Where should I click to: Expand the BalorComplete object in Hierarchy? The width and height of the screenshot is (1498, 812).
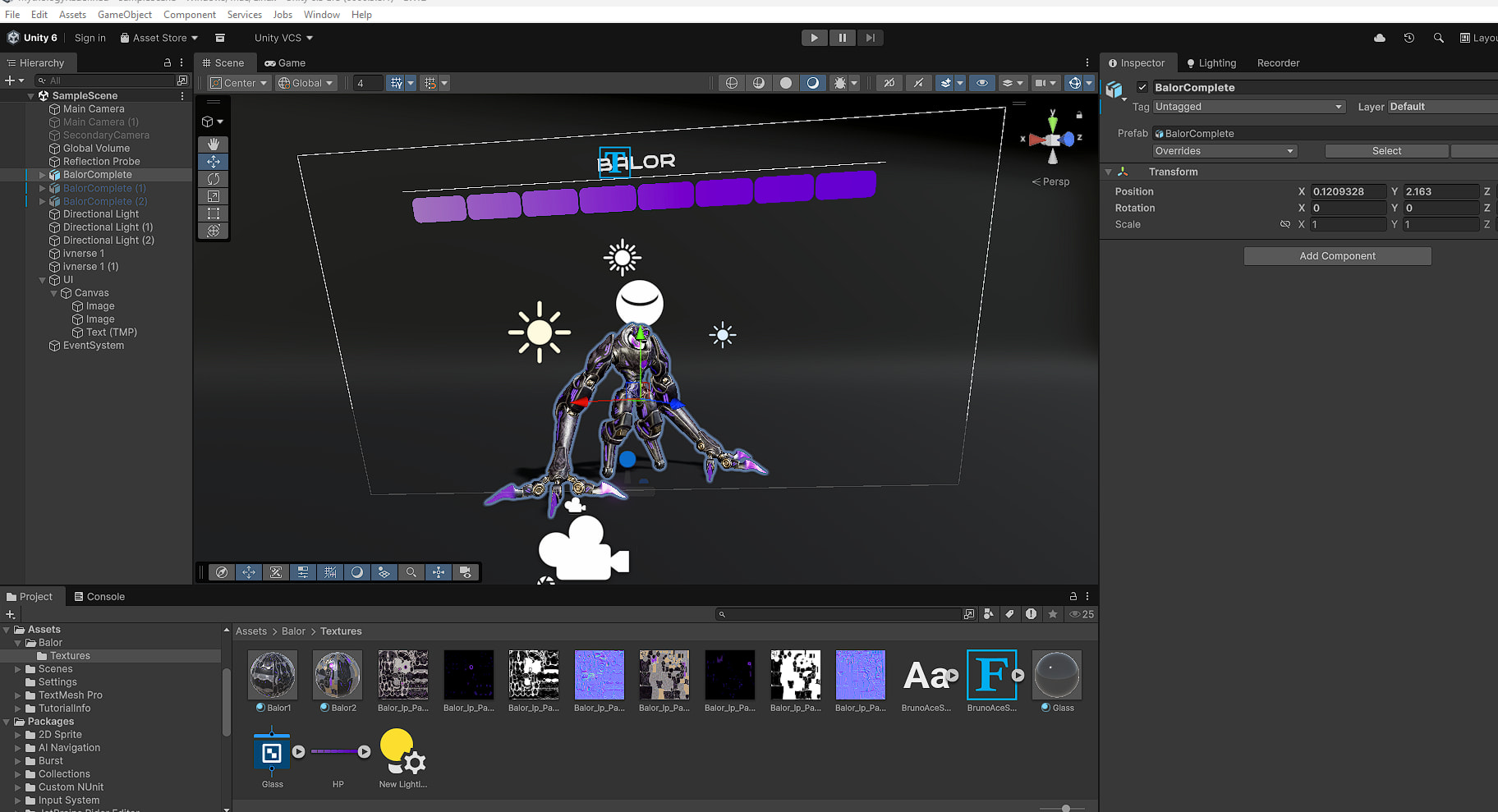tap(43, 175)
